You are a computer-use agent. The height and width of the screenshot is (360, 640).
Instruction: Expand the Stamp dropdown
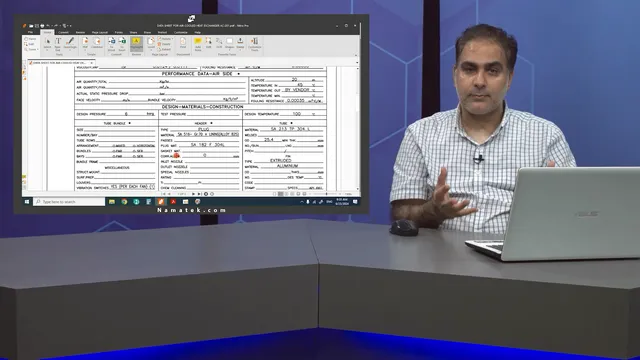tap(240, 43)
